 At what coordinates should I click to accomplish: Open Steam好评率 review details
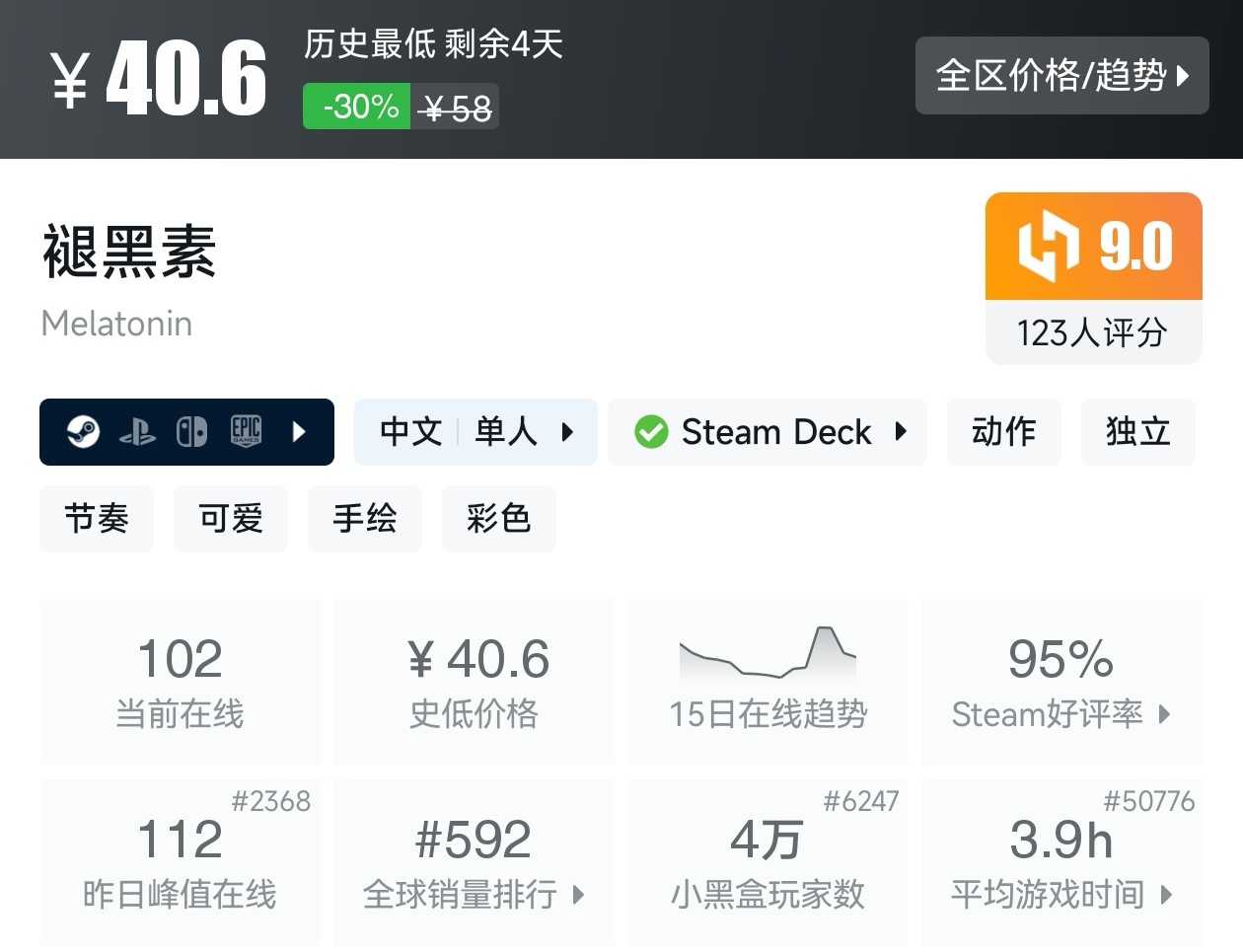[x=1061, y=682]
